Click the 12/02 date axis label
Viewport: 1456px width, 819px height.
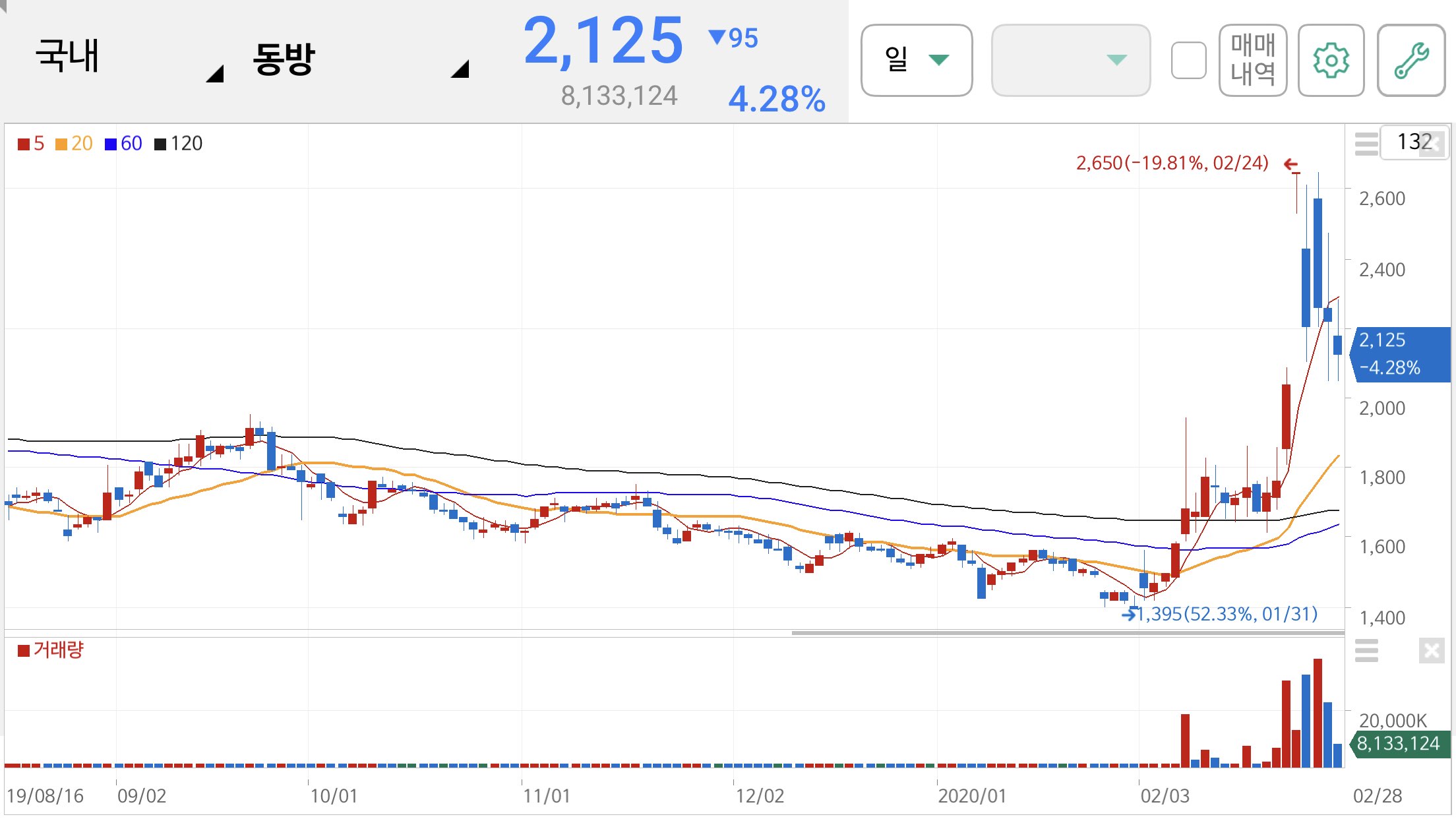point(760,796)
